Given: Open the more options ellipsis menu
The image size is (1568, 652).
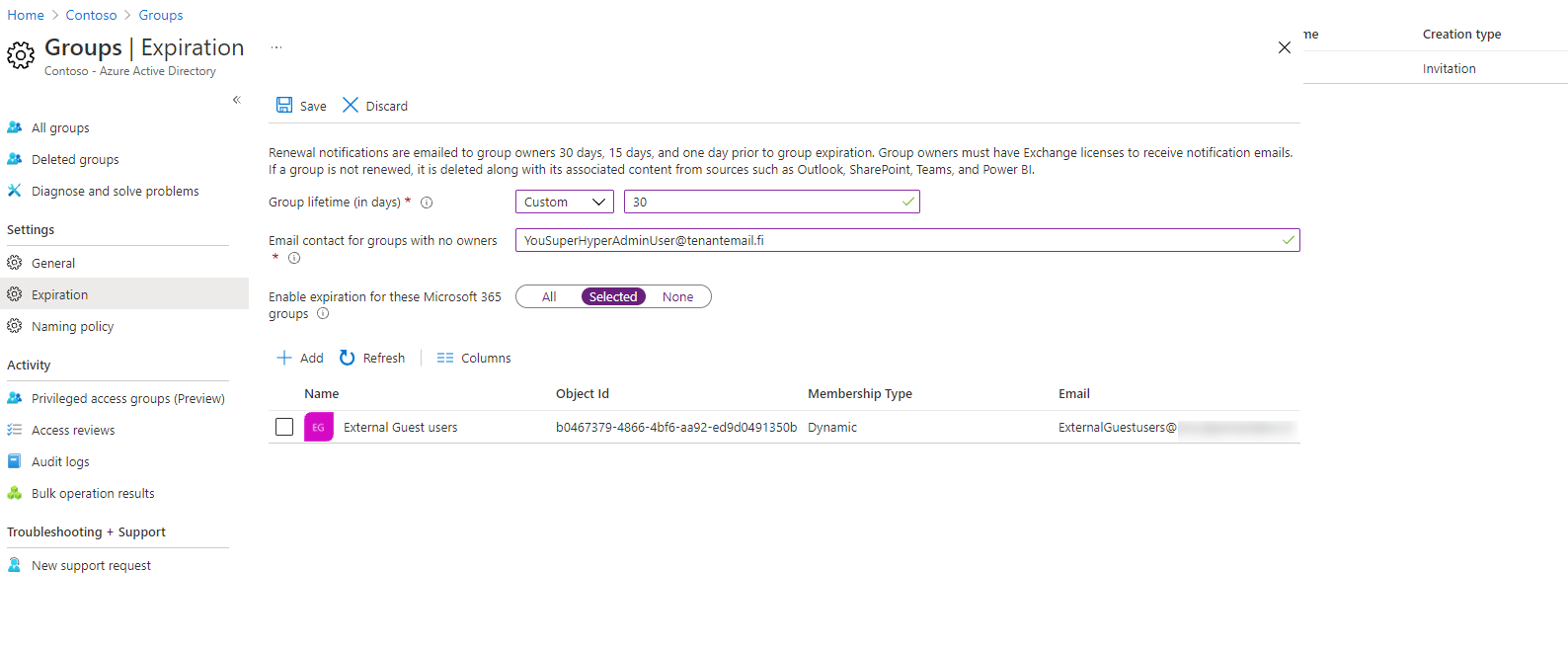Looking at the screenshot, I should click(x=276, y=47).
